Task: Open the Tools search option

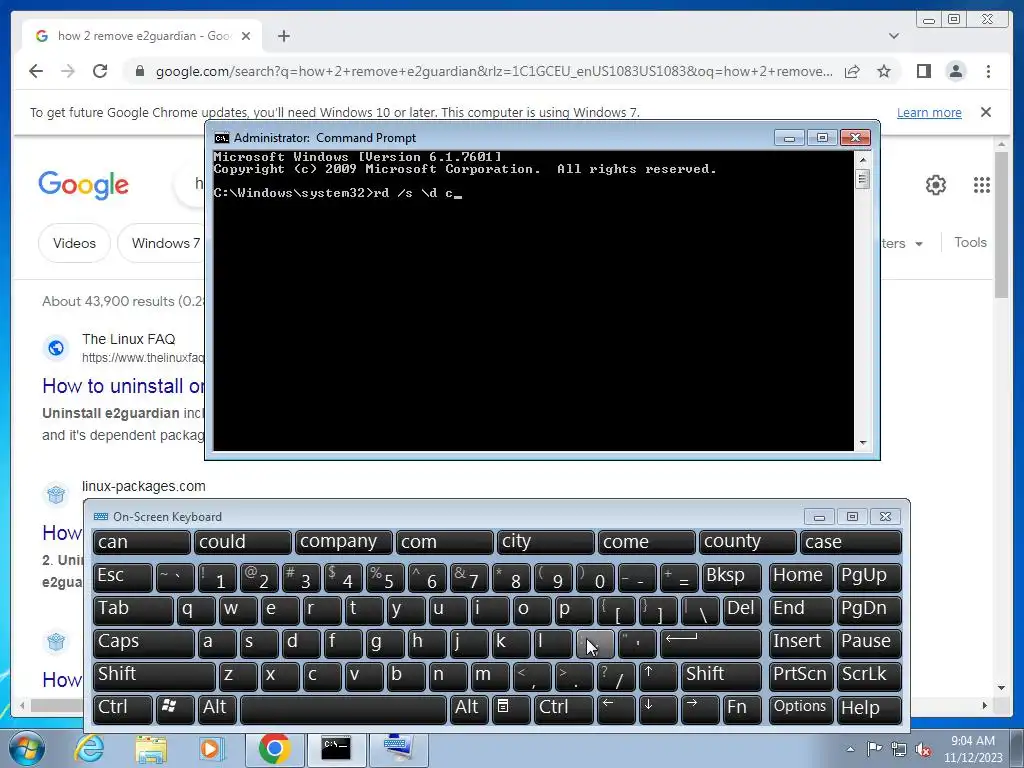Action: (x=970, y=242)
